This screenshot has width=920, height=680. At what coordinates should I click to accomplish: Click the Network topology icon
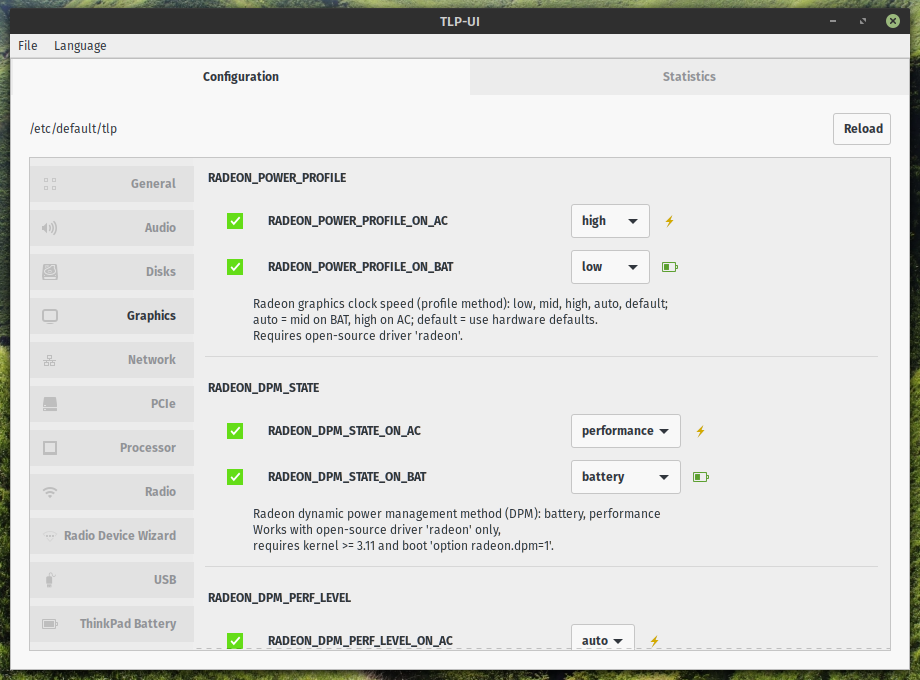pos(50,360)
